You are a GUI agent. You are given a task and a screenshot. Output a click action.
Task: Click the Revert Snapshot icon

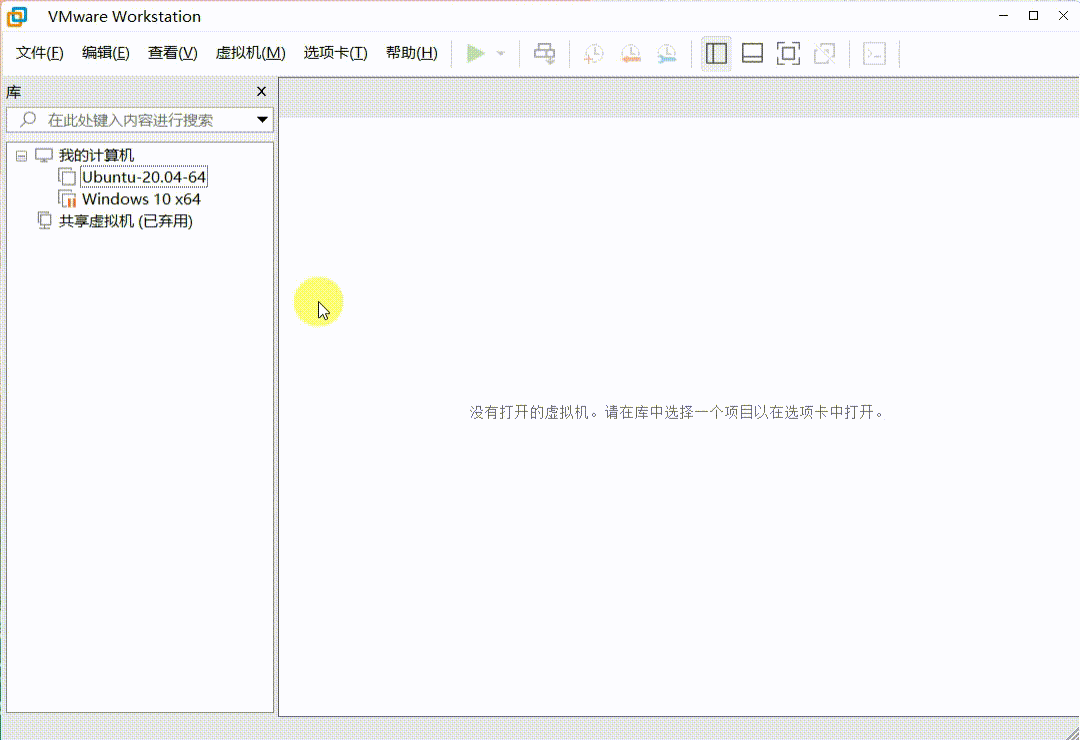click(630, 53)
